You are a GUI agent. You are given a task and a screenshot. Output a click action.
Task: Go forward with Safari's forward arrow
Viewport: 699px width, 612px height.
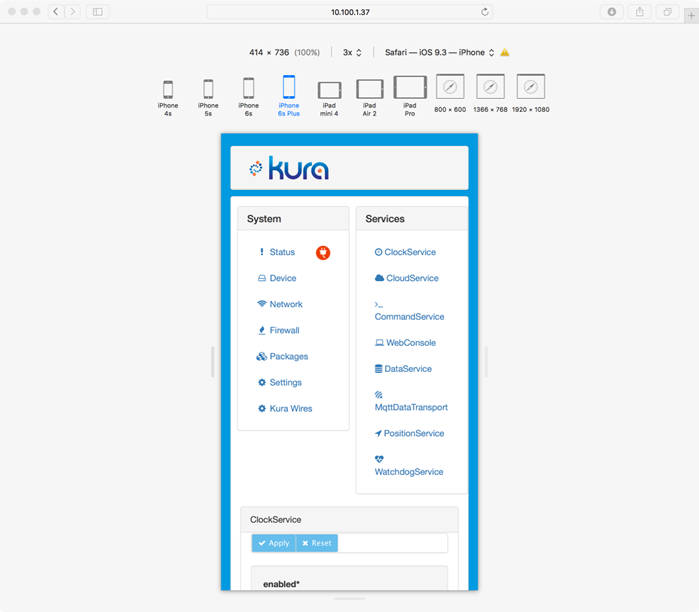coord(72,12)
